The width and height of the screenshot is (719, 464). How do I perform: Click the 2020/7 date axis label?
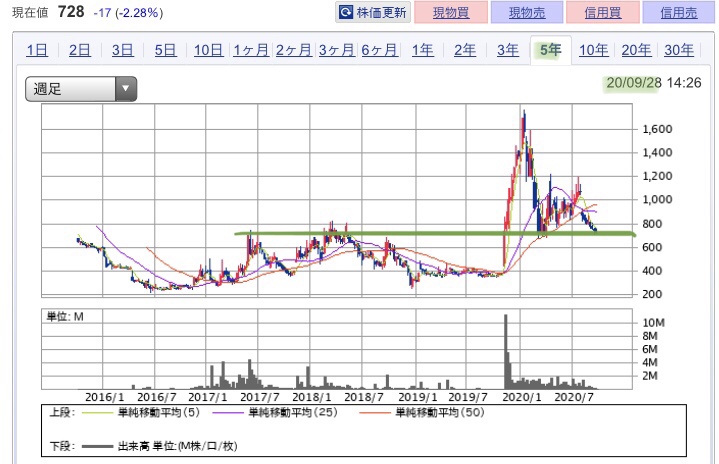tap(574, 397)
